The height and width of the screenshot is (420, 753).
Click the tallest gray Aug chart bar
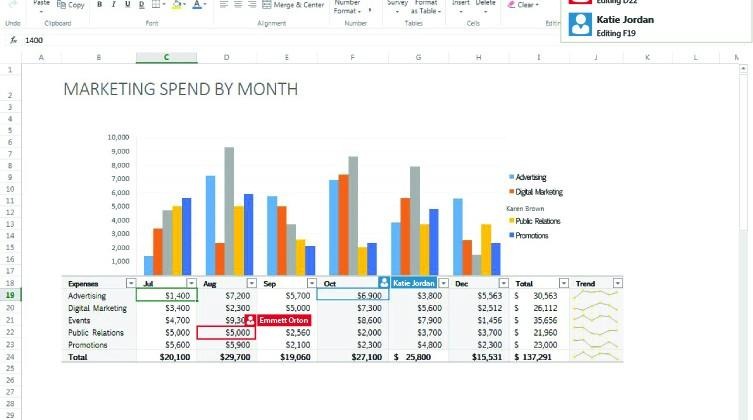(x=229, y=211)
